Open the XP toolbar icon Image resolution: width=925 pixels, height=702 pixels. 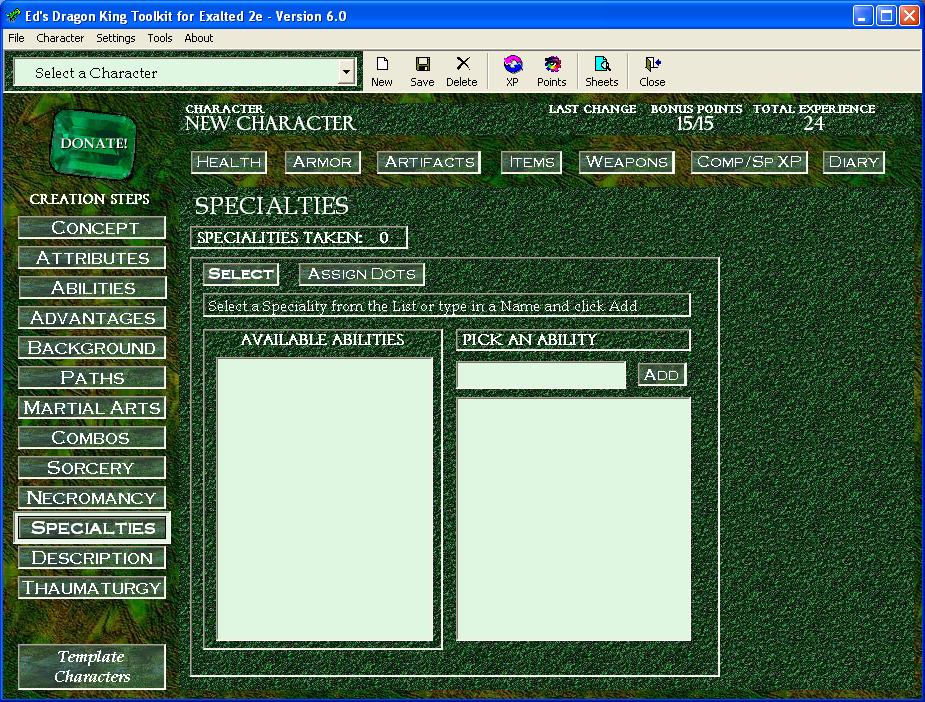512,71
